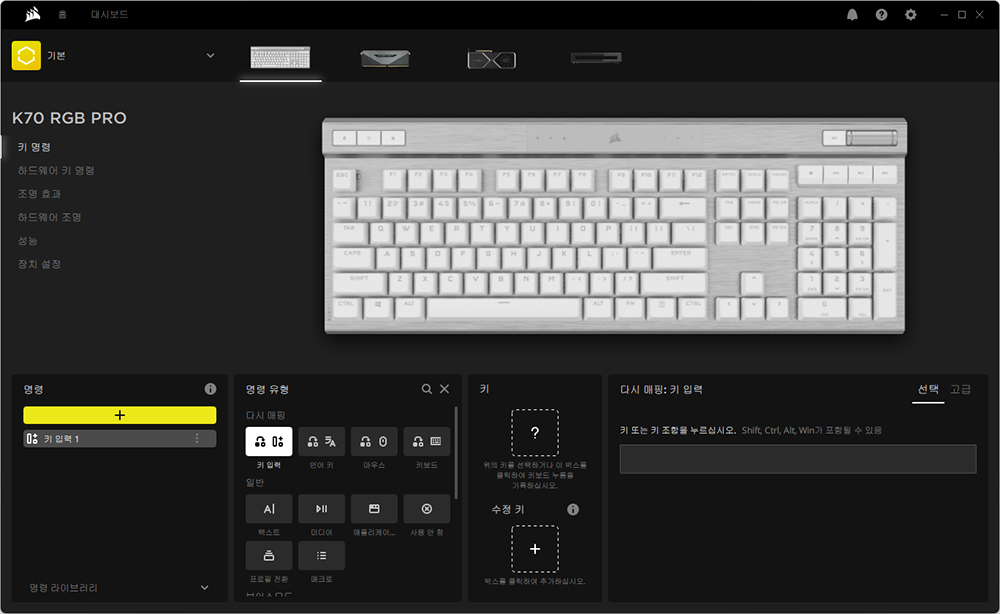Open 장치 설정 in the sidebar
This screenshot has width=1000, height=614.
(x=40, y=264)
